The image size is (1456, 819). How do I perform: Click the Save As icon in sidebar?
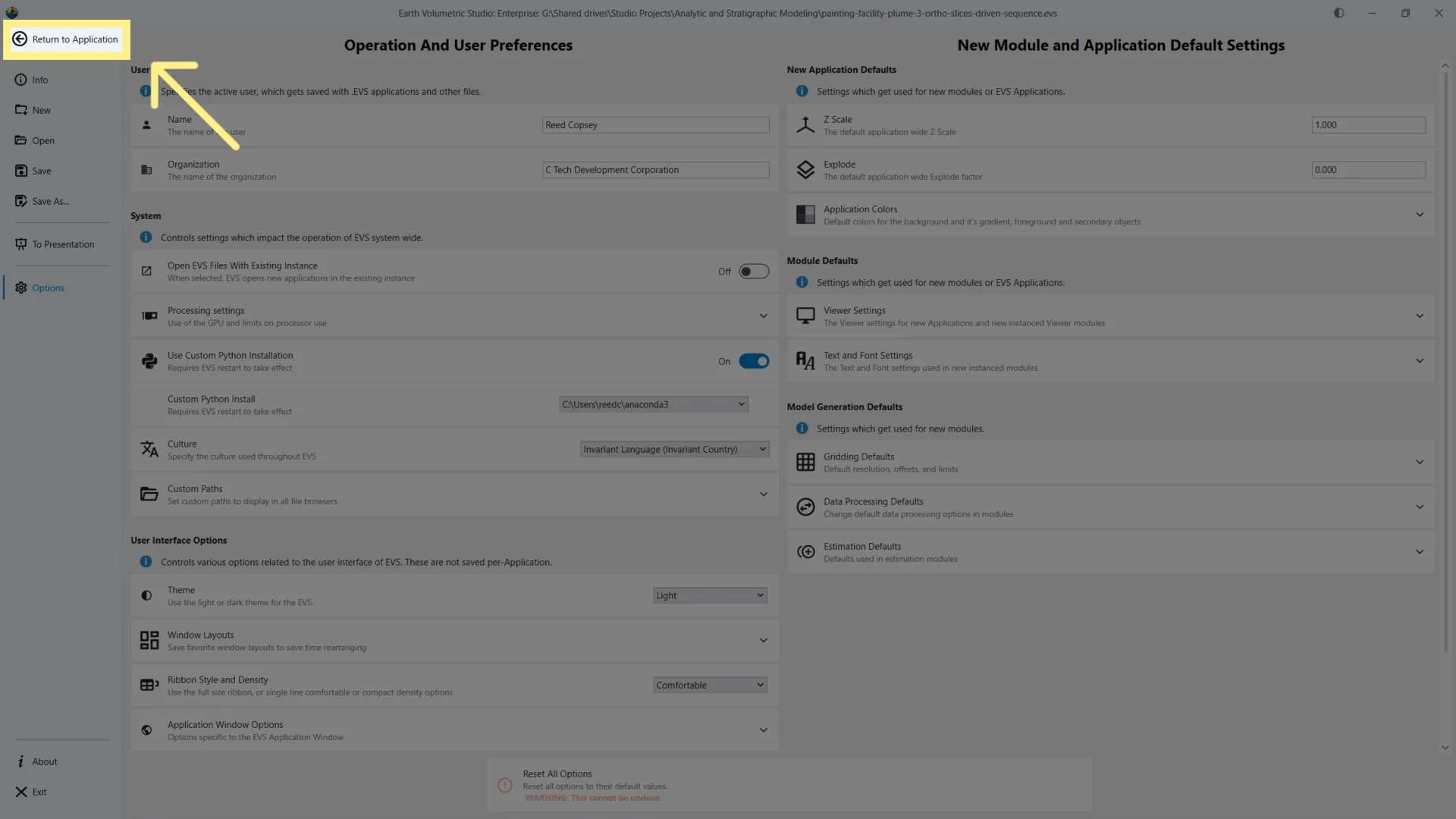(21, 201)
